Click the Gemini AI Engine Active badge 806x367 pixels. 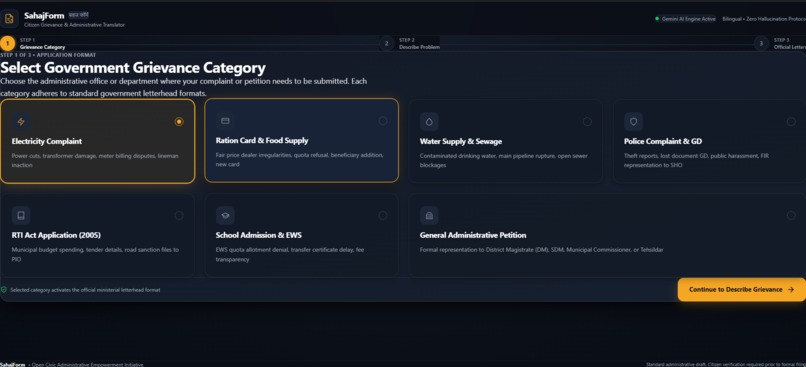[685, 19]
